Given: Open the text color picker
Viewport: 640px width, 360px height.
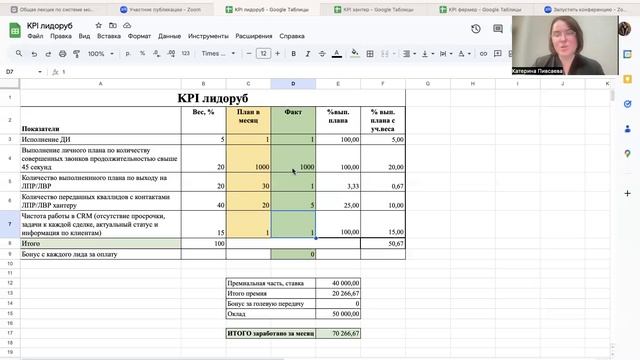Looking at the screenshot, I should pos(337,53).
